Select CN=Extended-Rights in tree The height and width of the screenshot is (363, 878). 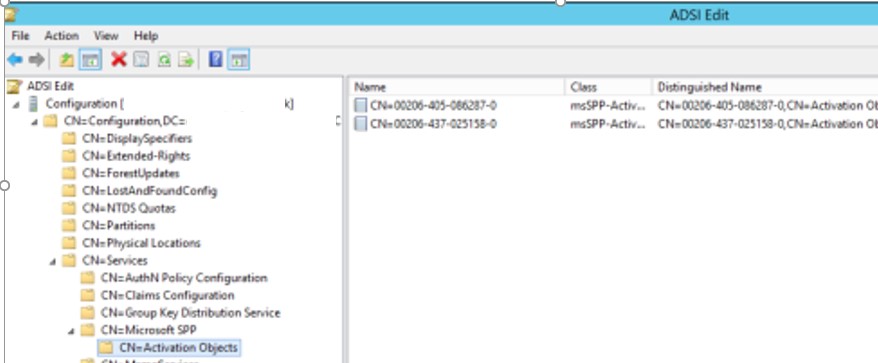(x=136, y=156)
